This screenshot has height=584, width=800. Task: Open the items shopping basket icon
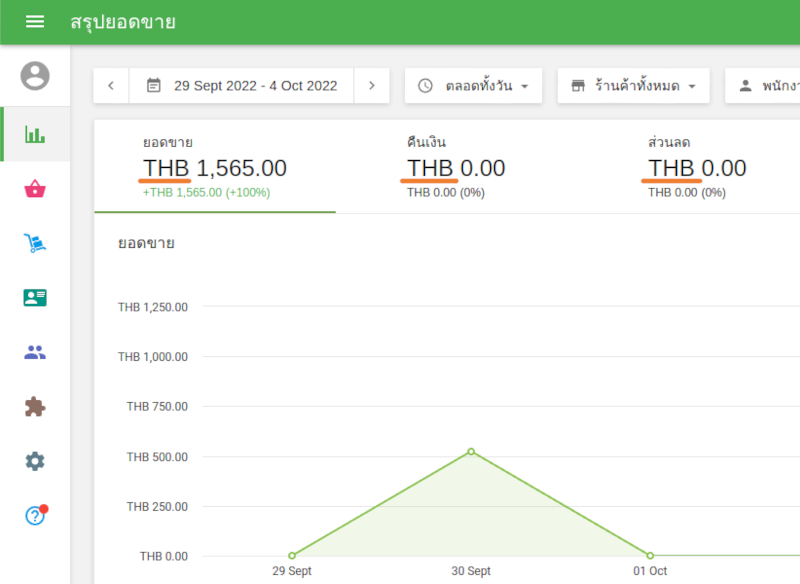coord(35,189)
